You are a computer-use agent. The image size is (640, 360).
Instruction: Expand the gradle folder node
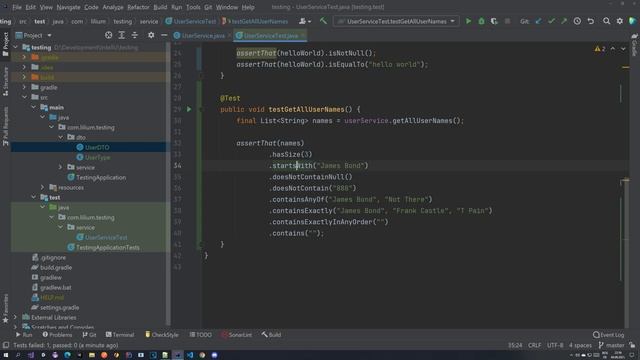(x=24, y=87)
